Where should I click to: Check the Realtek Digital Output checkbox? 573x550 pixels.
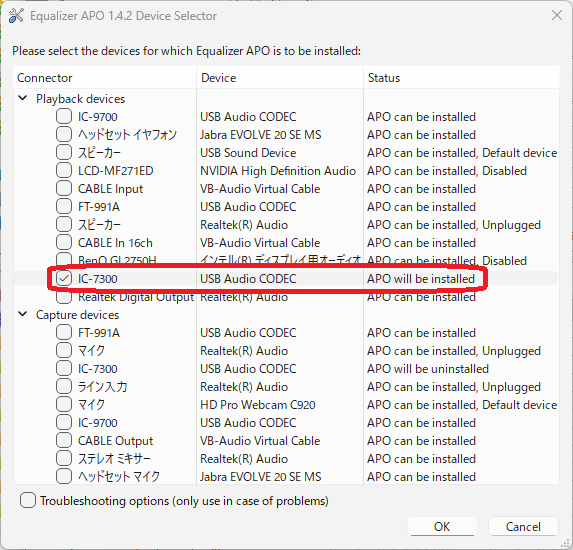coord(64,297)
